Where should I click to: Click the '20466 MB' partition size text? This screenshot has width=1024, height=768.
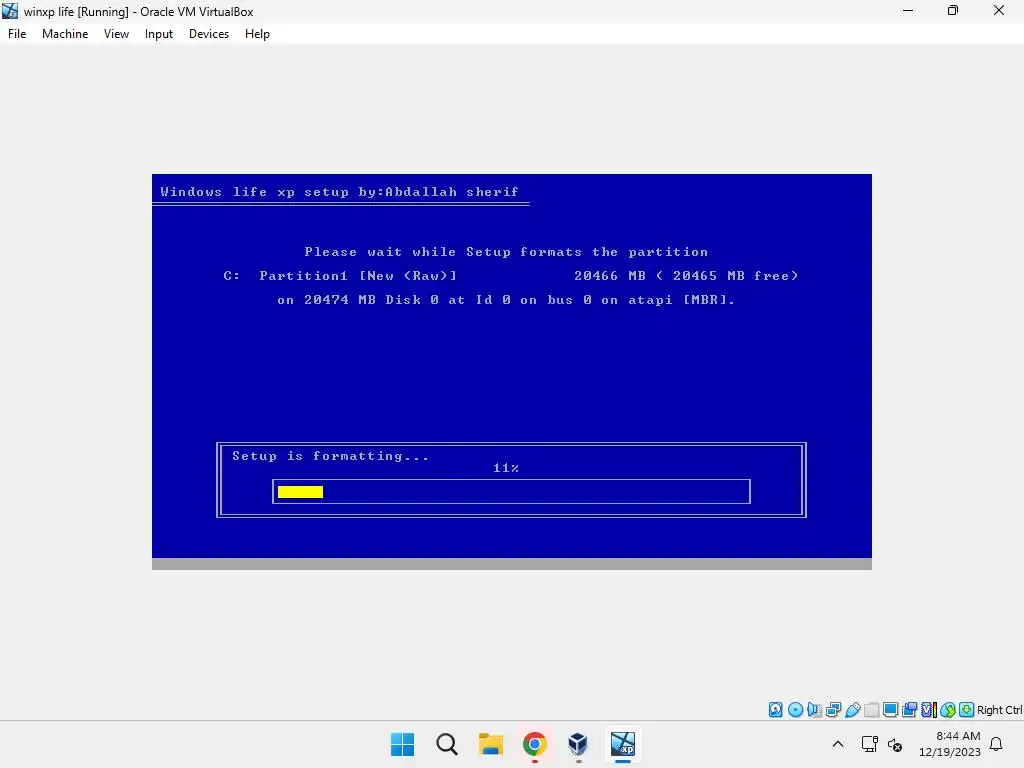610,276
